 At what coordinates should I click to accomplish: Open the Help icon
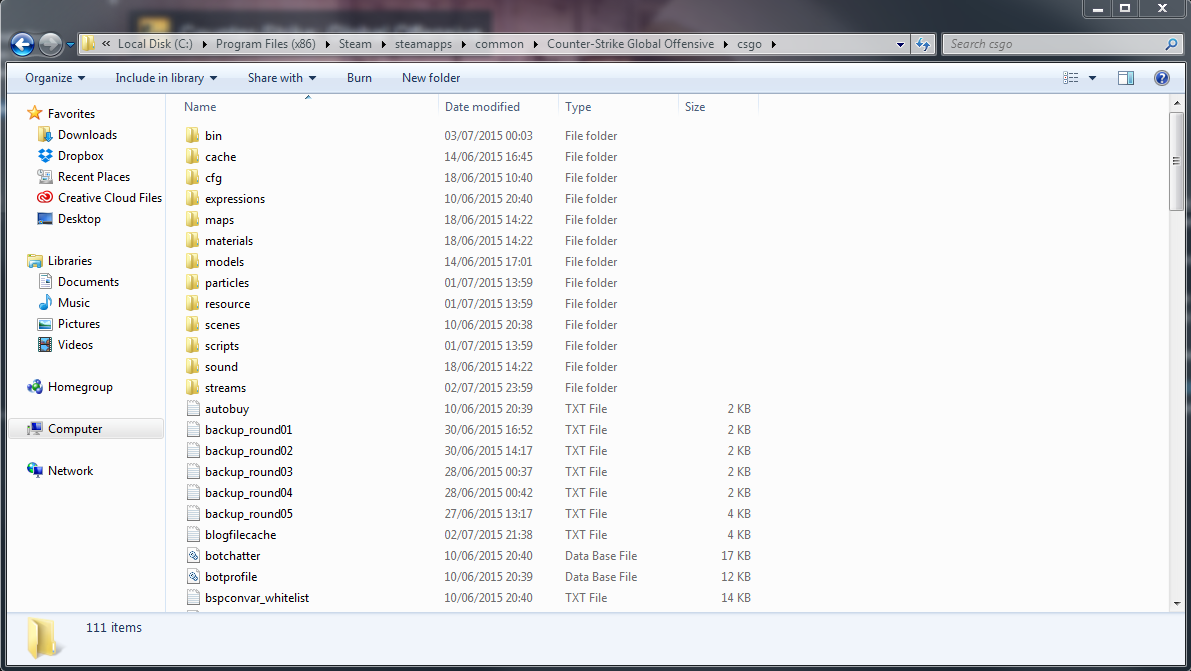point(1161,78)
